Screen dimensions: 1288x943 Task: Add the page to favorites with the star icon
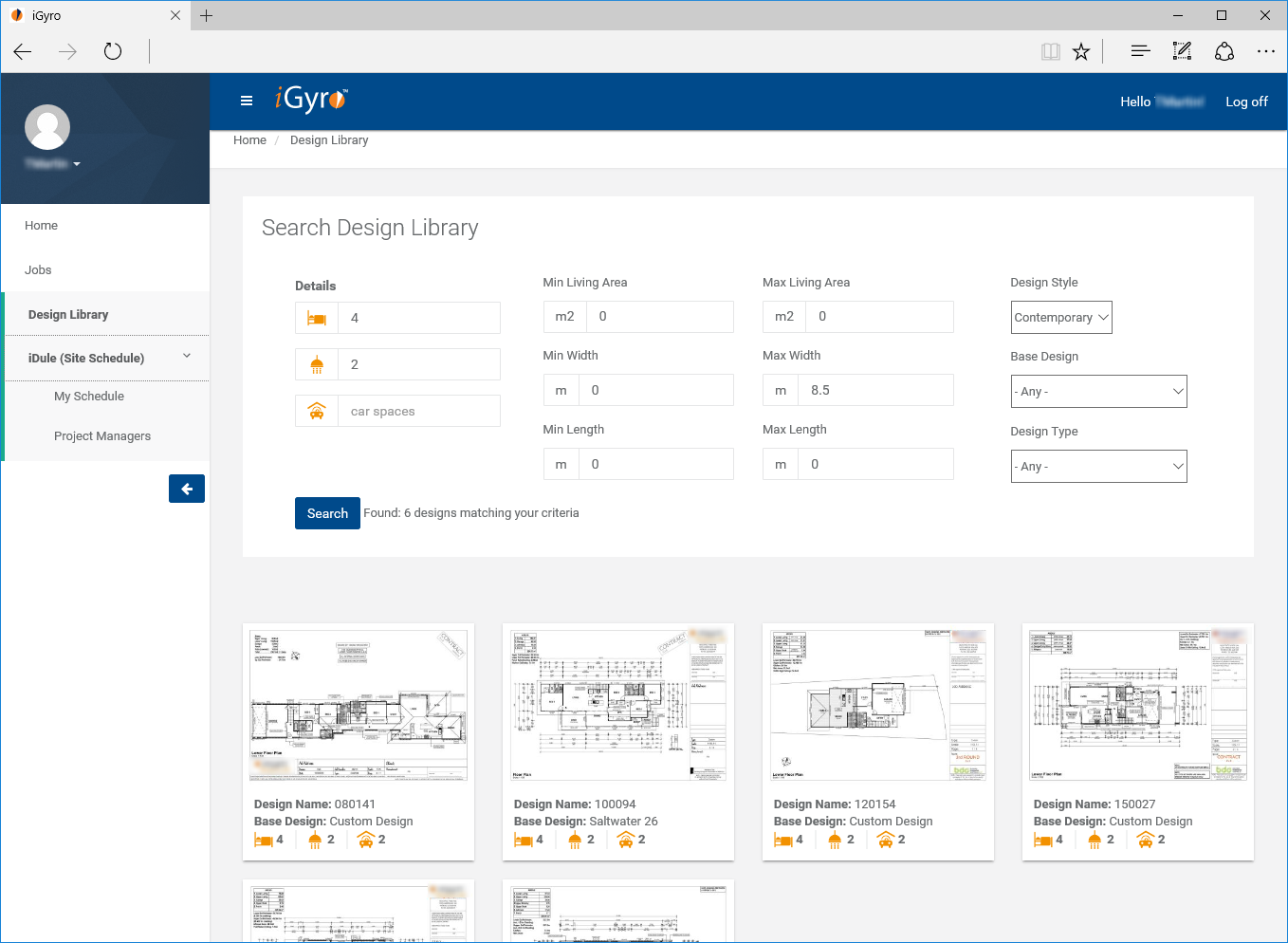point(1081,51)
